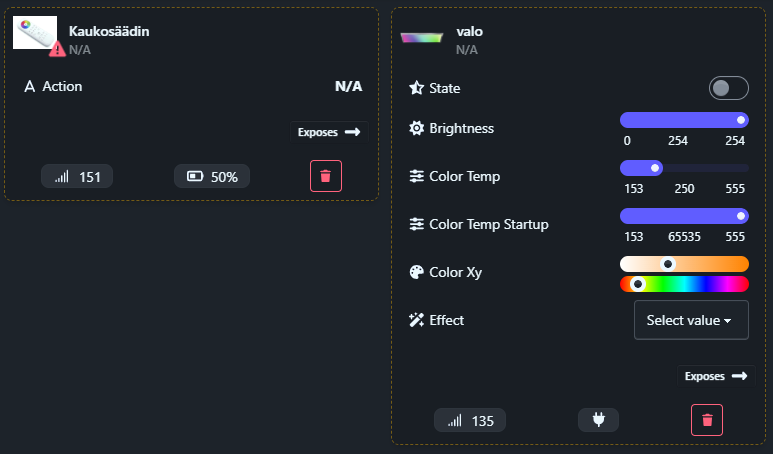Image resolution: width=773 pixels, height=454 pixels.
Task: Pick a hue on the rainbow color bar
Action: pos(684,284)
